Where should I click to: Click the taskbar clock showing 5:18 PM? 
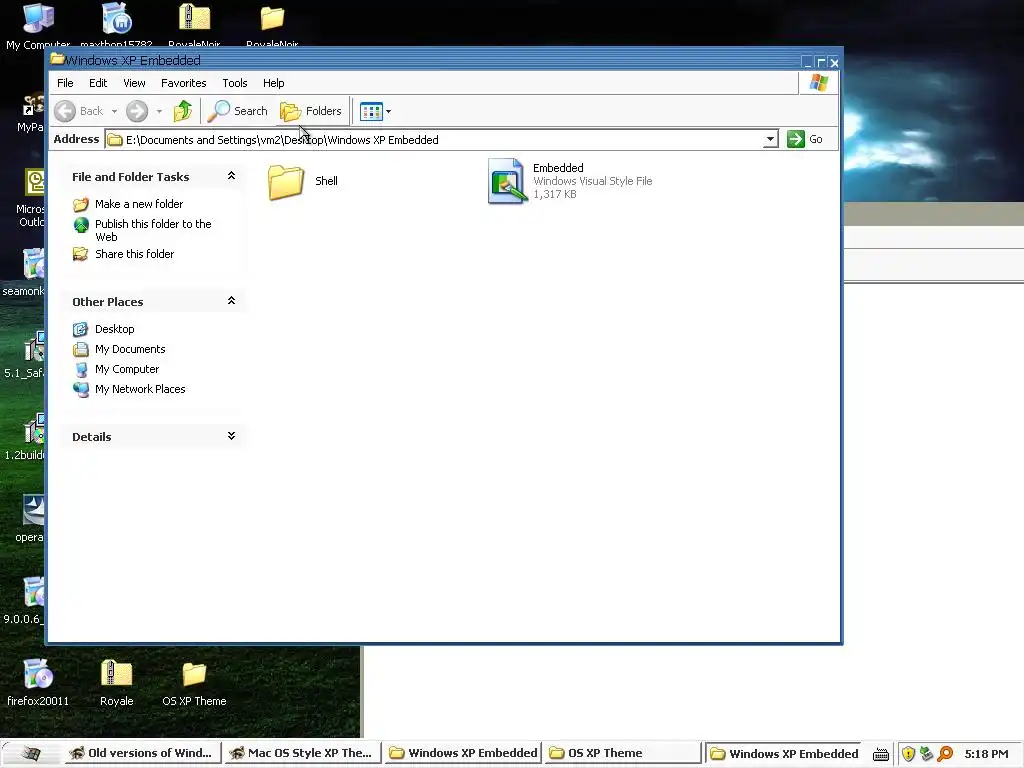986,754
